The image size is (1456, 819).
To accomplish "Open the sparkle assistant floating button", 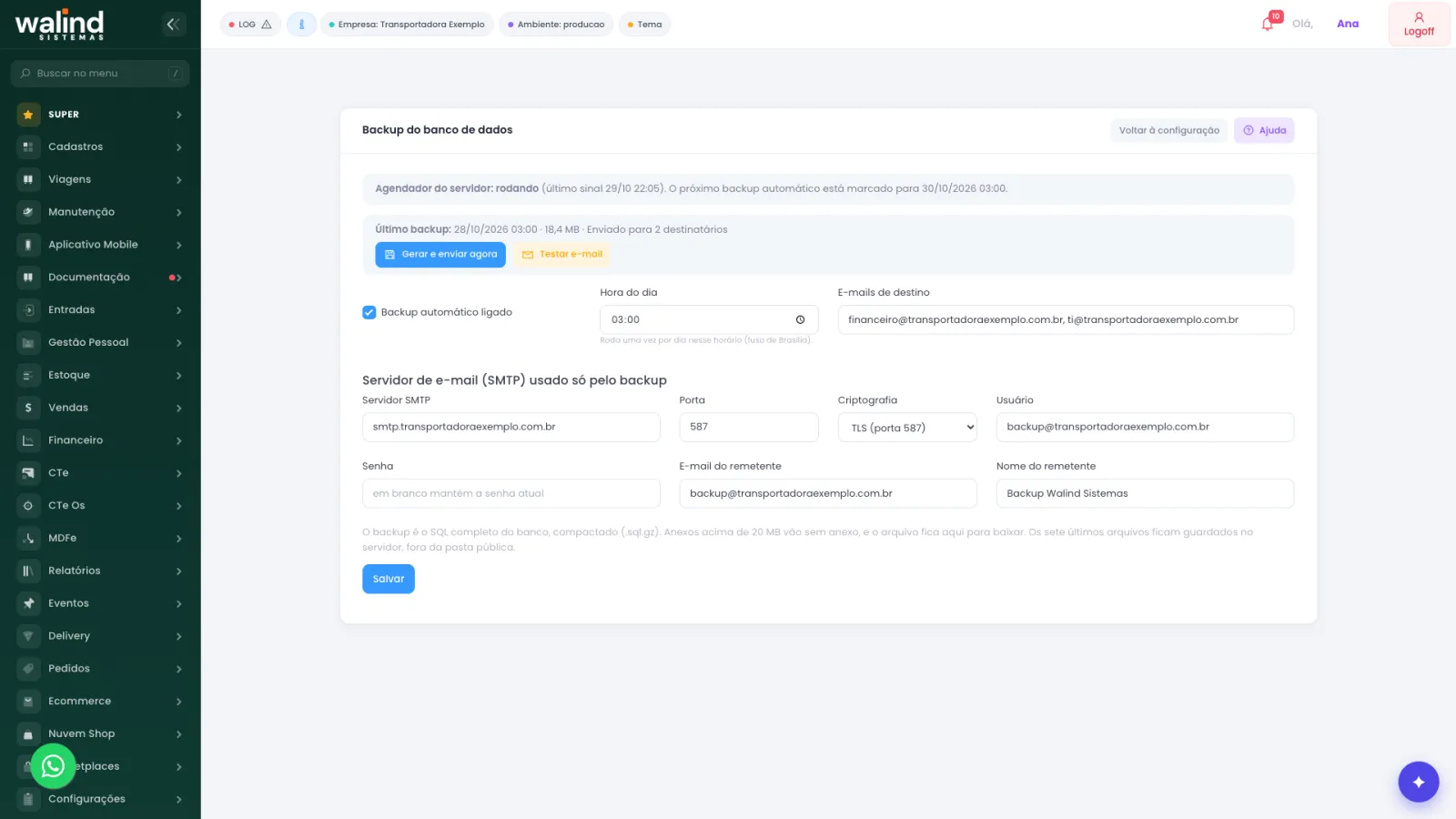I will [1418, 782].
